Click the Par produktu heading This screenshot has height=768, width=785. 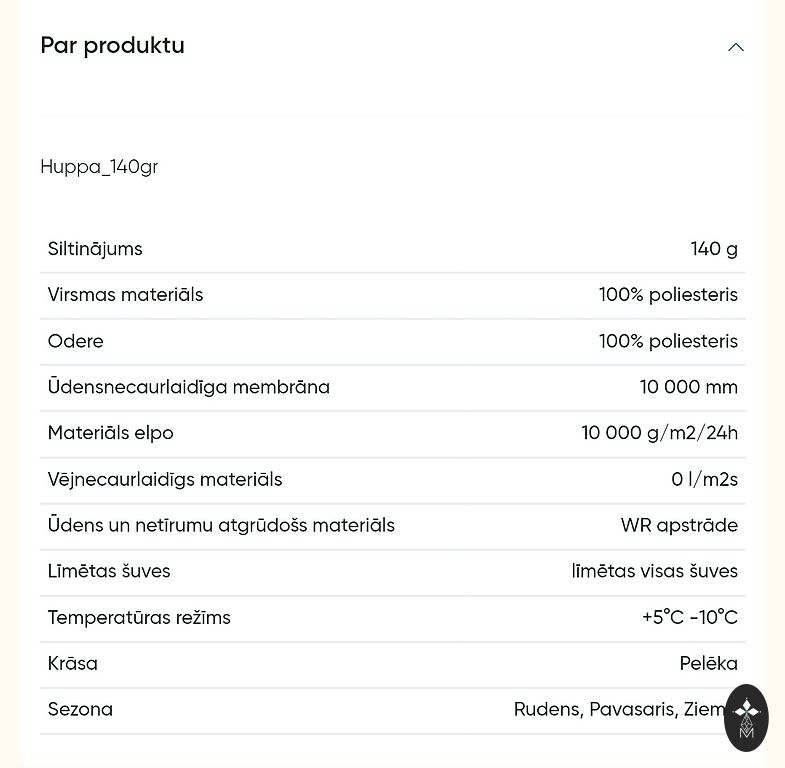tap(112, 46)
